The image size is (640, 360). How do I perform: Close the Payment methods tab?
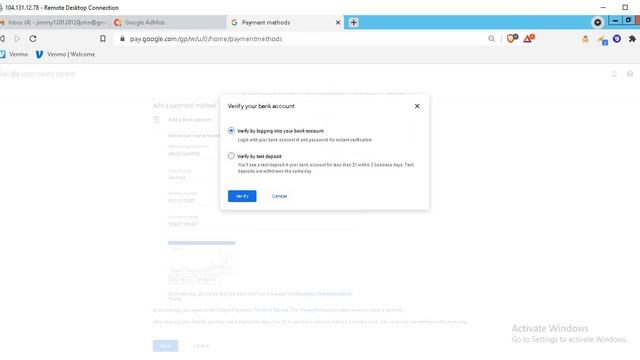coord(338,22)
